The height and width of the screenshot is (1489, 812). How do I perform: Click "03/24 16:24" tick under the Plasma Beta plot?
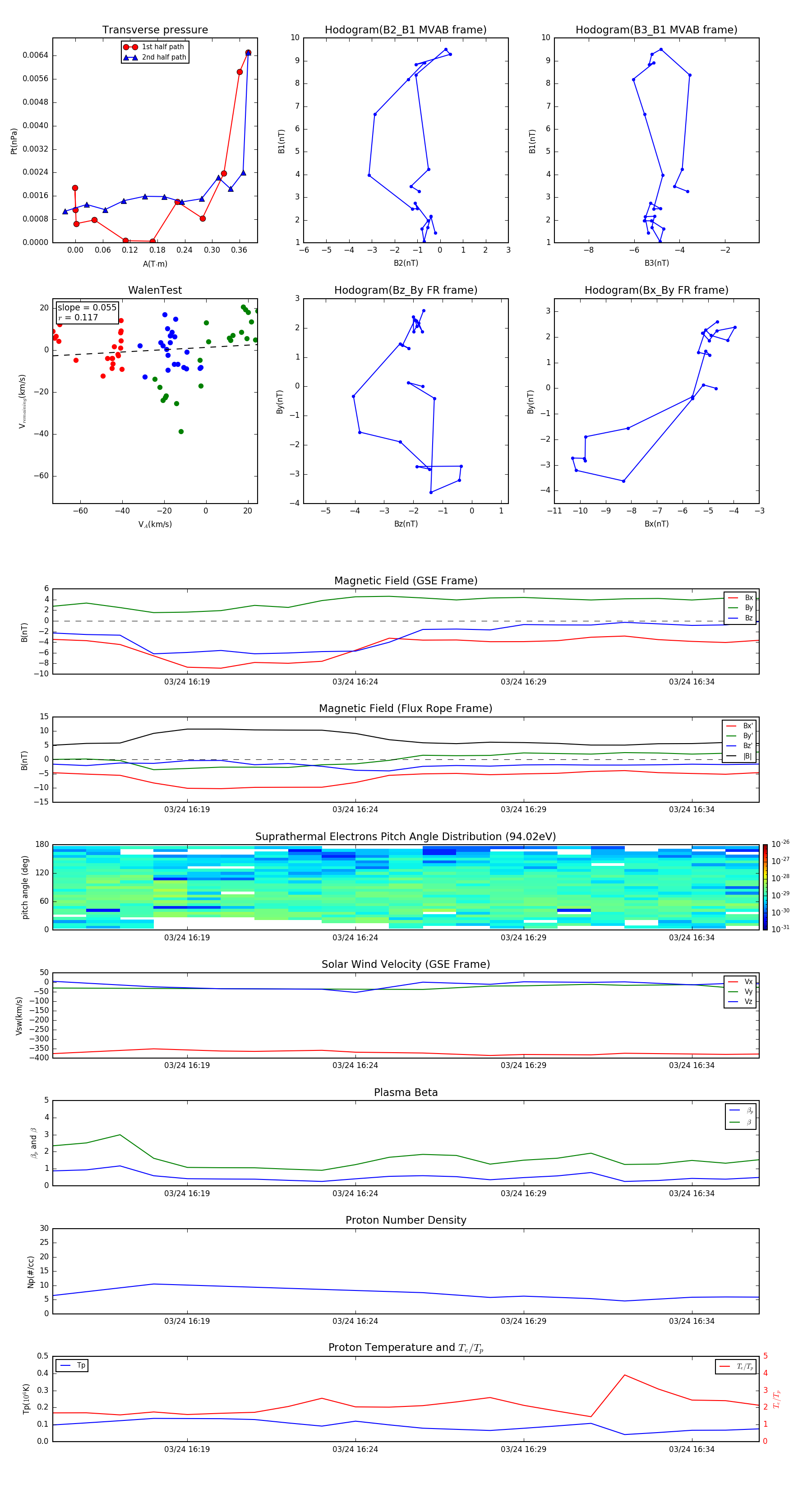pos(355,1193)
